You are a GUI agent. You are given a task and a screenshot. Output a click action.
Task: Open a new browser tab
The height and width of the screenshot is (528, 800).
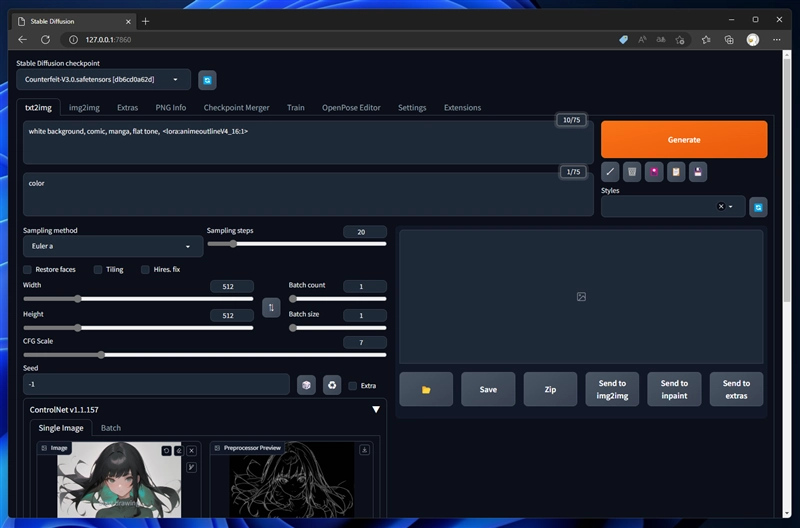coord(145,21)
